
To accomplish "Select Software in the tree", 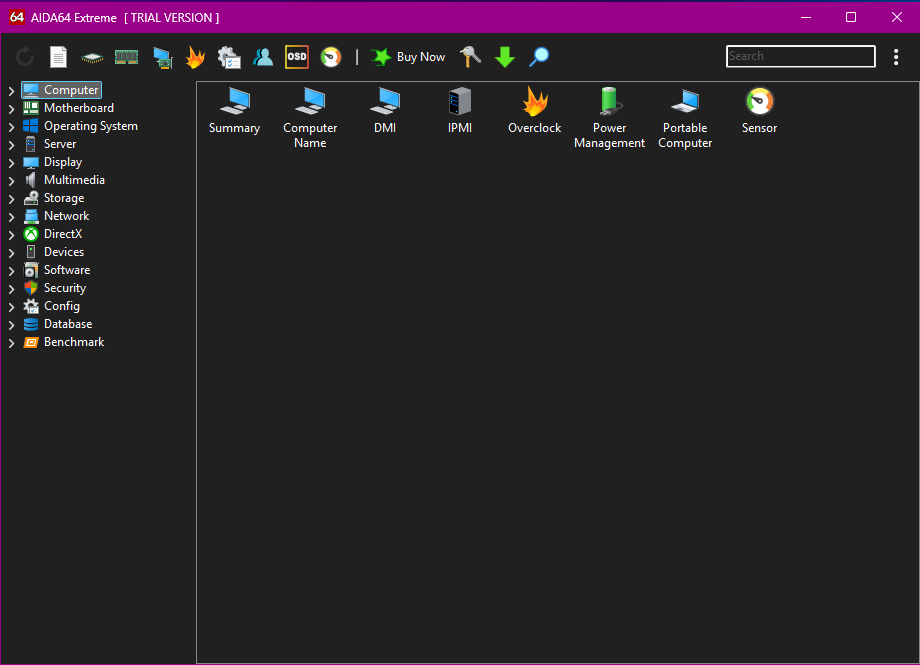I will point(57,270).
